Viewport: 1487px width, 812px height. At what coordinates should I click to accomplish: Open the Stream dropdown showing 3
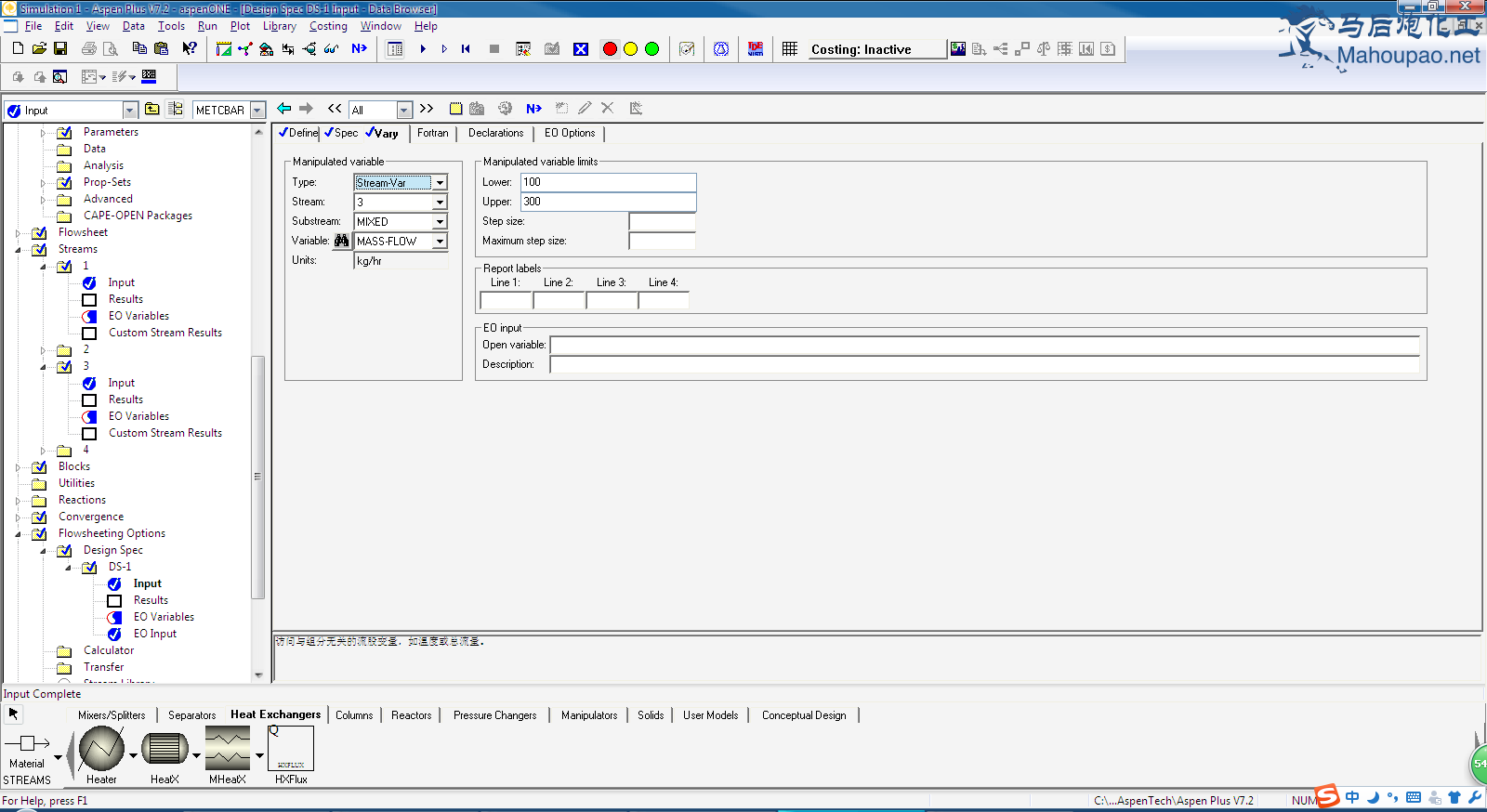(x=441, y=203)
